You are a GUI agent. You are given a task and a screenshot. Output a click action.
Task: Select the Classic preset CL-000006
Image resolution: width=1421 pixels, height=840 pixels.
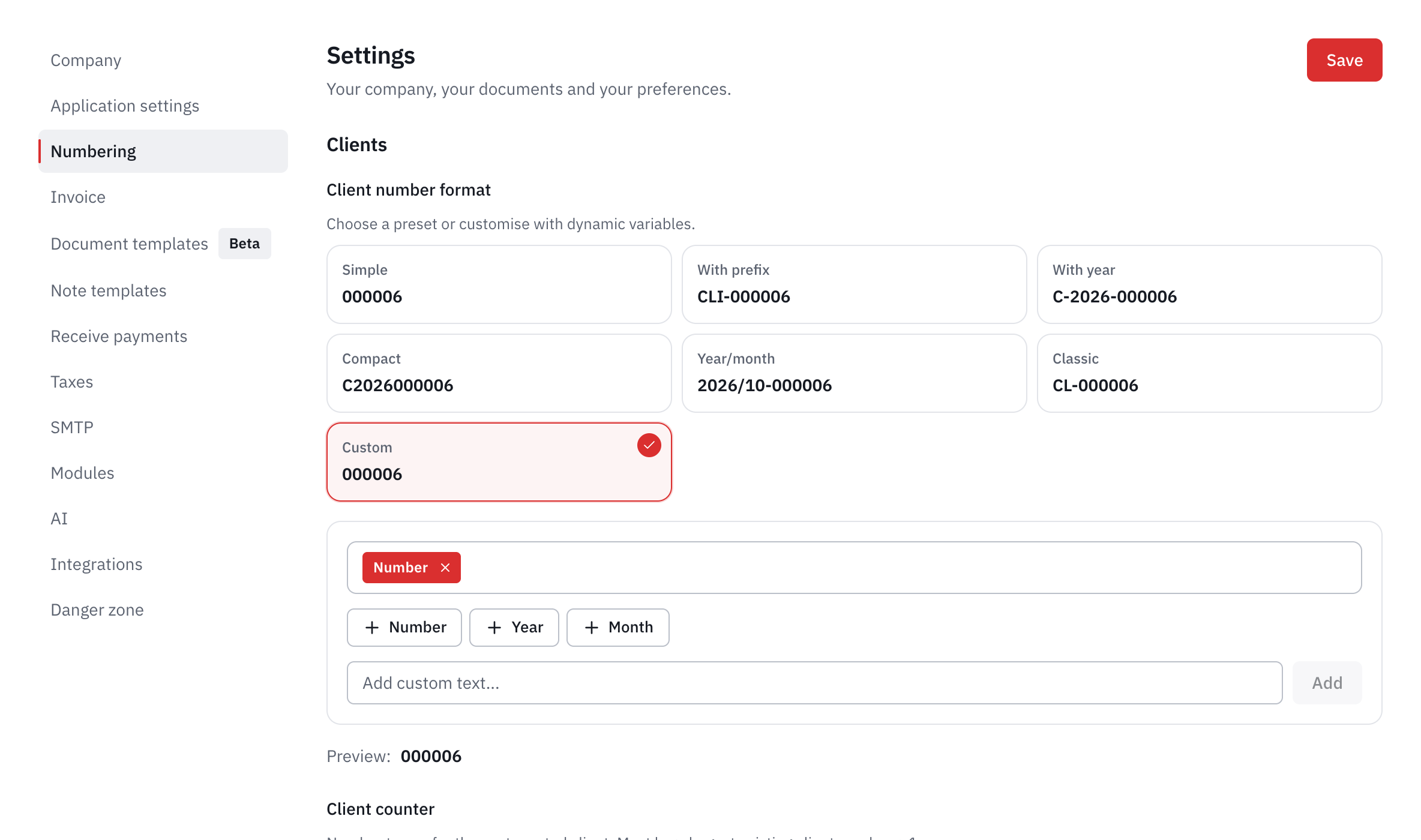[1210, 373]
